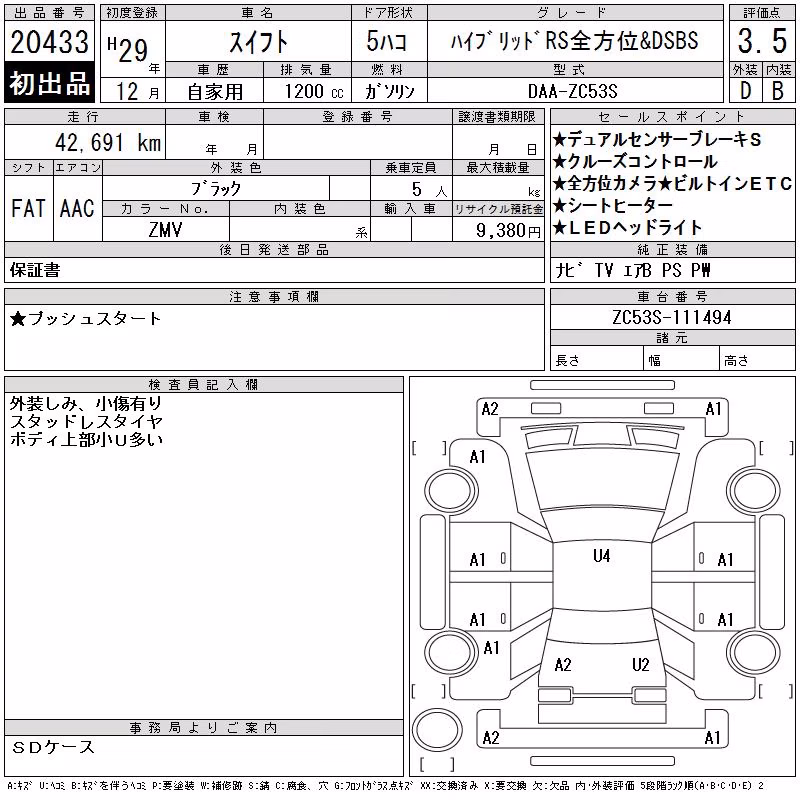Select exterior grade D
This screenshot has width=800, height=800.
pos(745,91)
